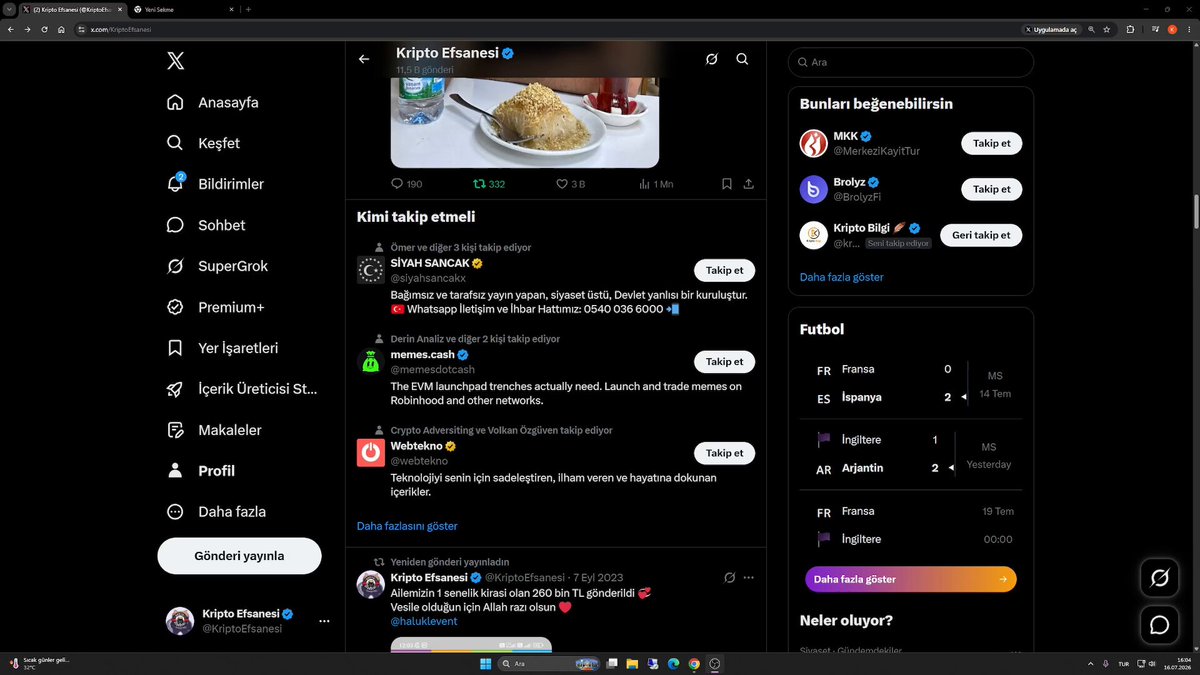Open Anasayfa from the sidebar
Screen dimensions: 1200x675
pyautogui.click(x=213, y=102)
